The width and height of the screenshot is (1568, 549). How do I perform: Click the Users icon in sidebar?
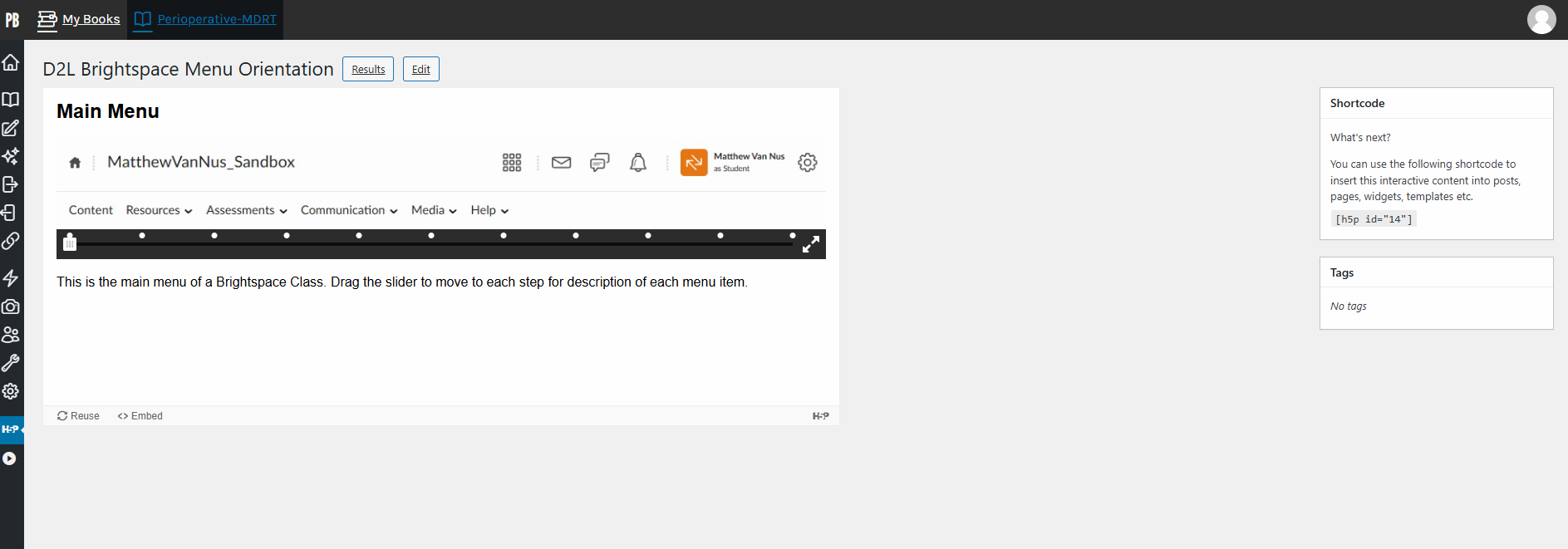coord(11,335)
